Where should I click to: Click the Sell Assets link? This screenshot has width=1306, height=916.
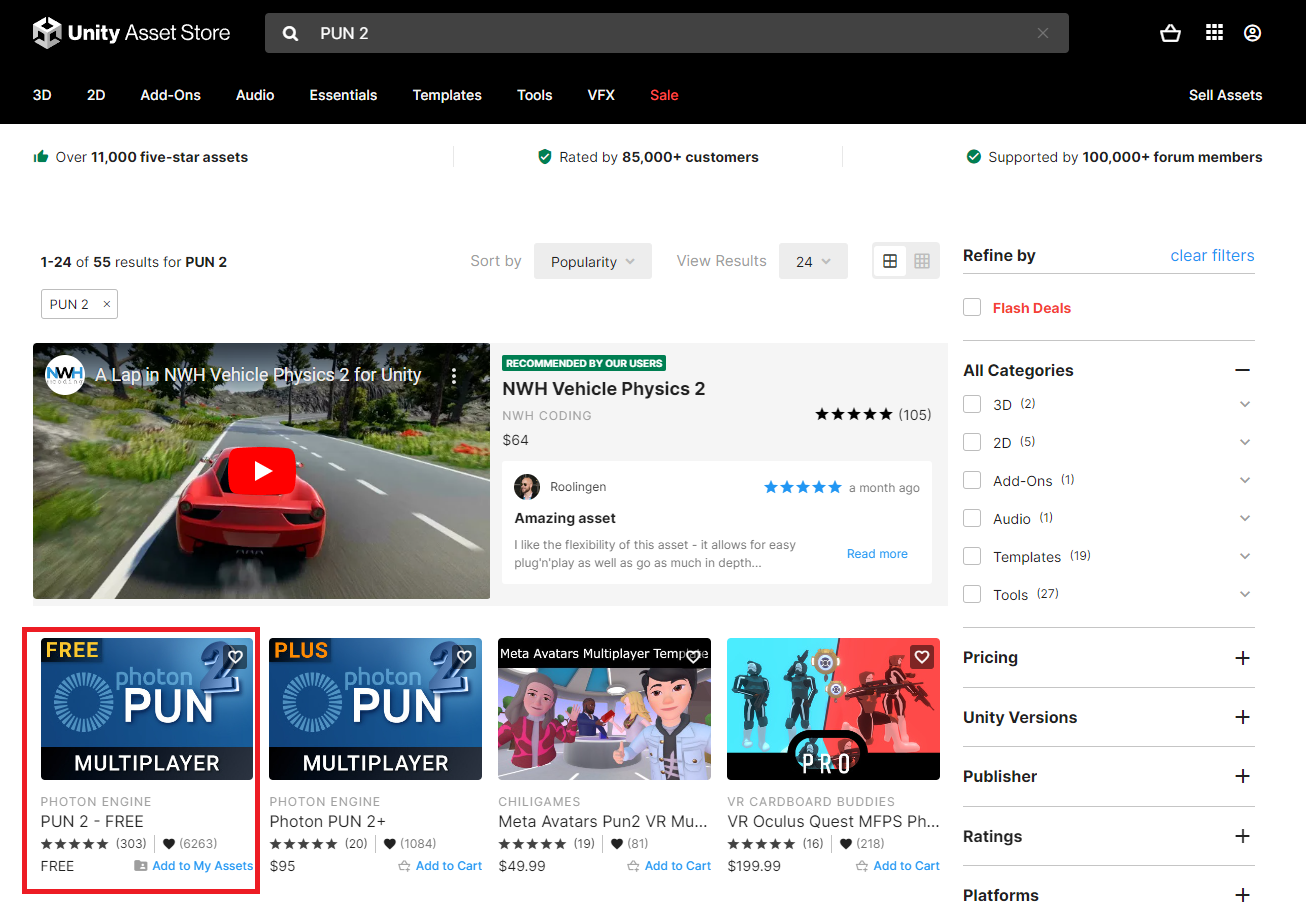click(x=1225, y=95)
